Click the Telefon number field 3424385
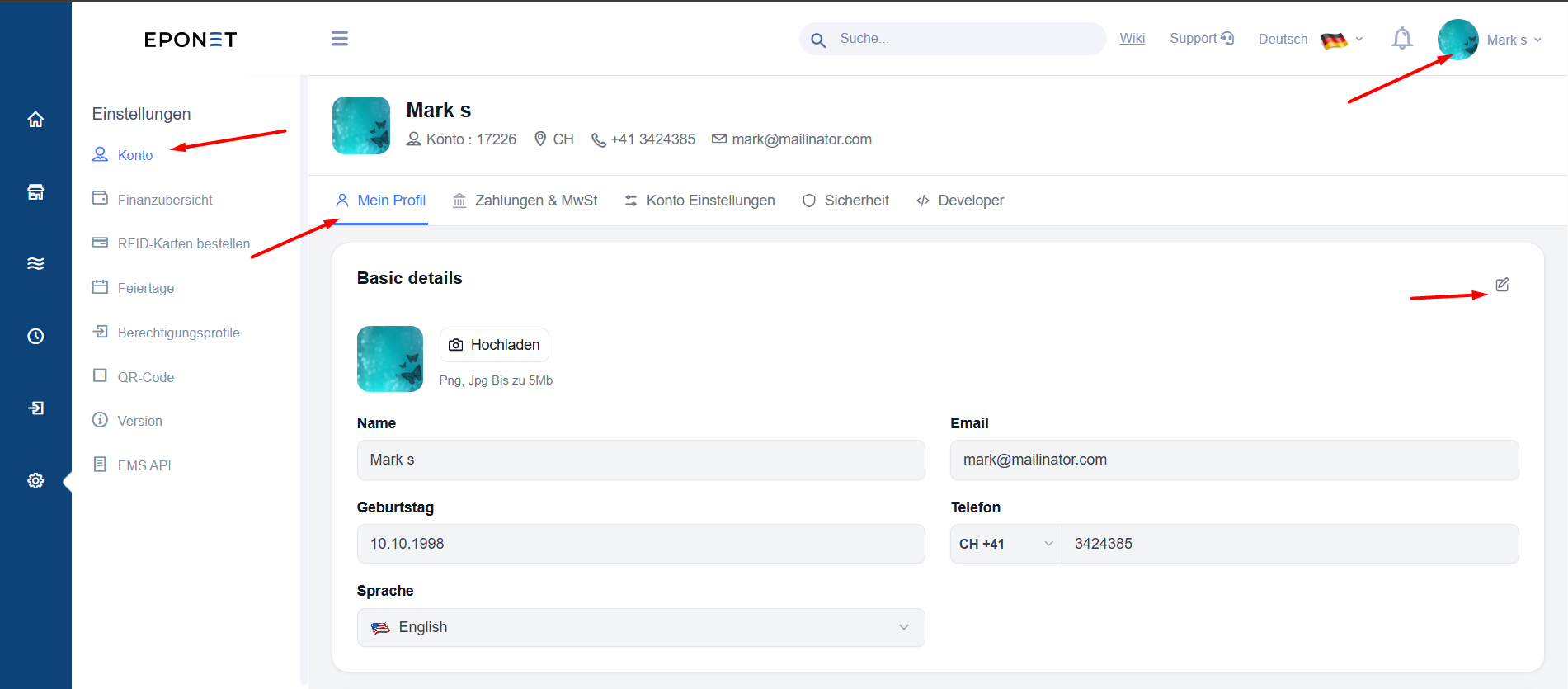This screenshot has height=689, width=1568. pyautogui.click(x=1290, y=544)
